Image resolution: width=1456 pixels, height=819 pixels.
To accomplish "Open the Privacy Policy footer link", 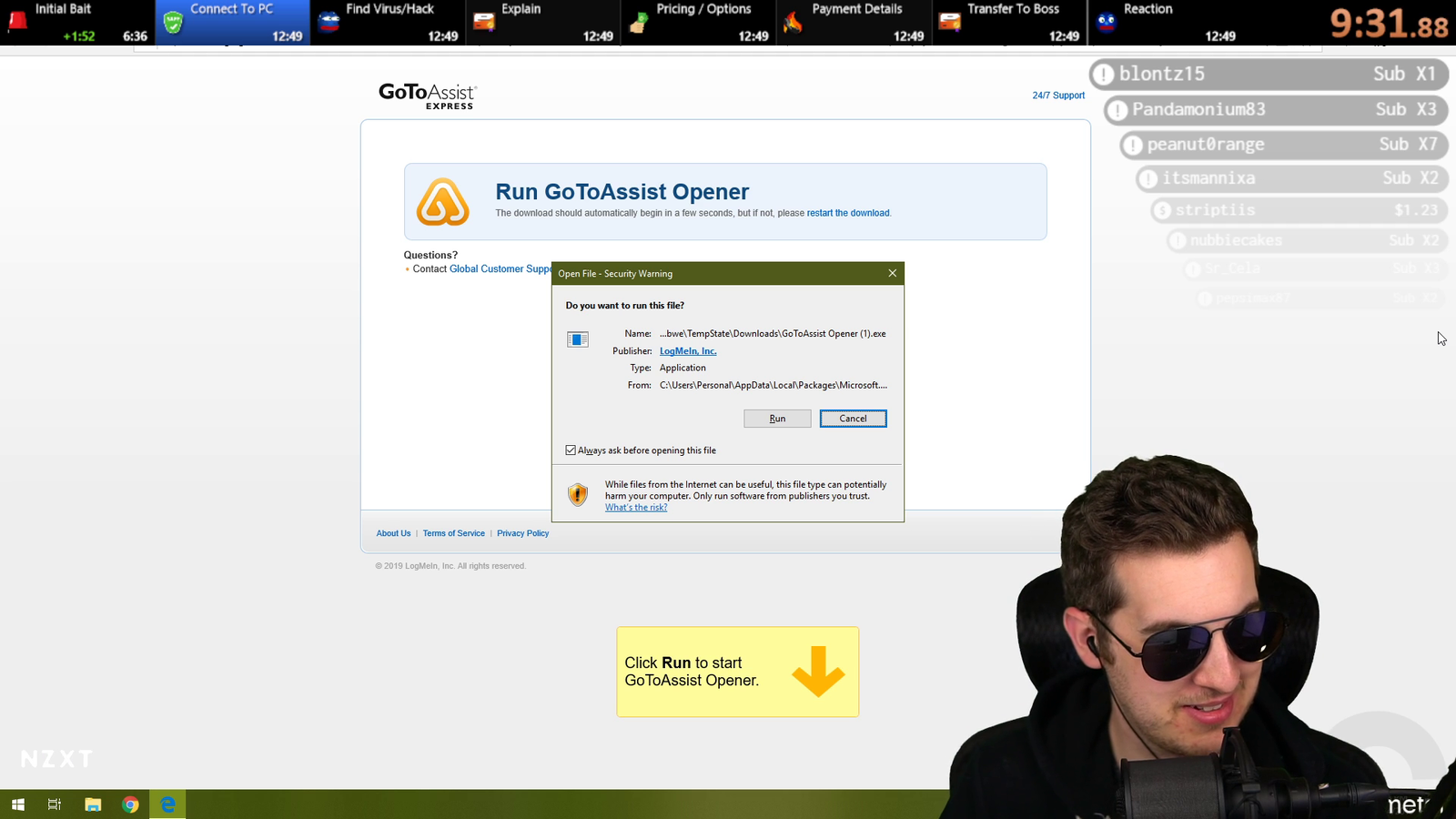I will point(523,533).
